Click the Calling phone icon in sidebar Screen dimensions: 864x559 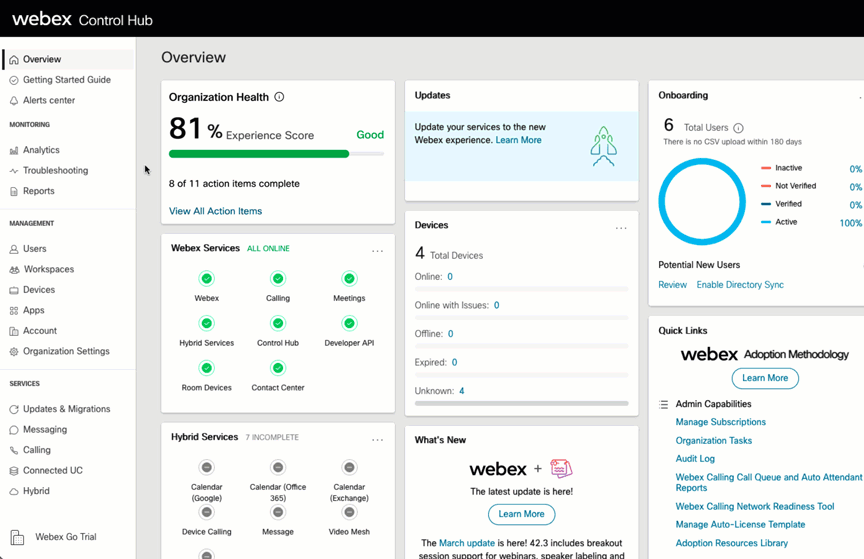pos(14,450)
